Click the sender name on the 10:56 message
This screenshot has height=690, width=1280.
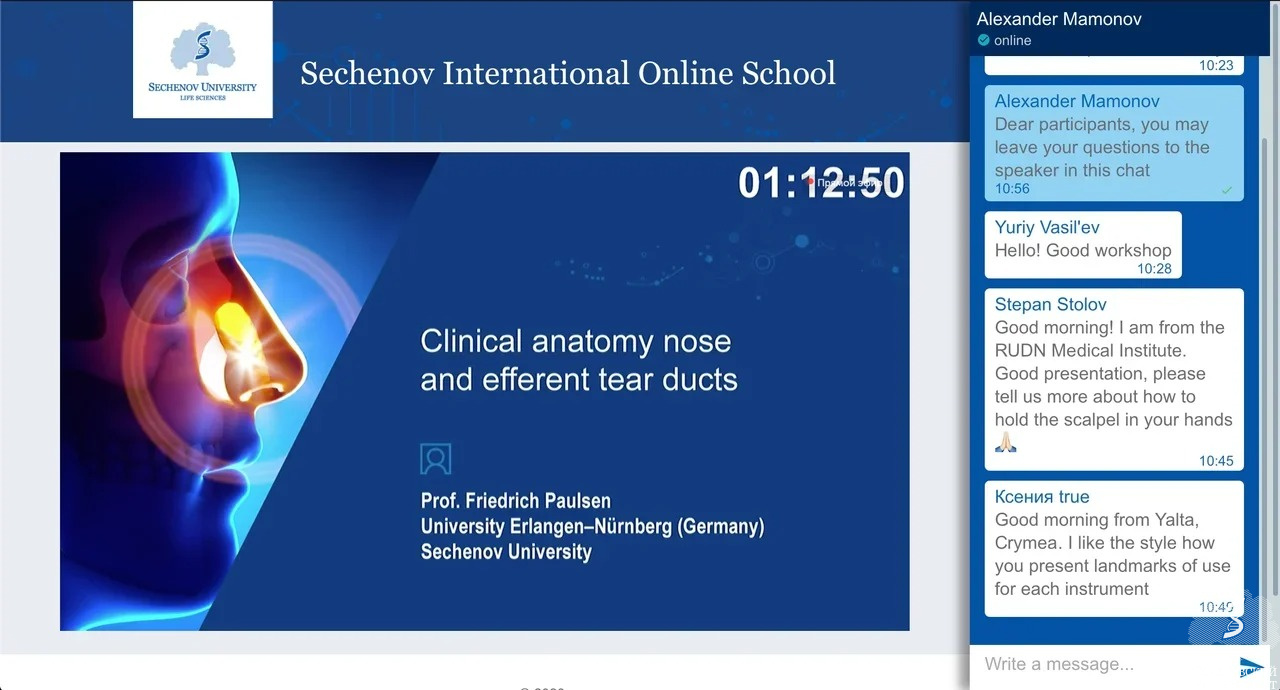[1077, 101]
